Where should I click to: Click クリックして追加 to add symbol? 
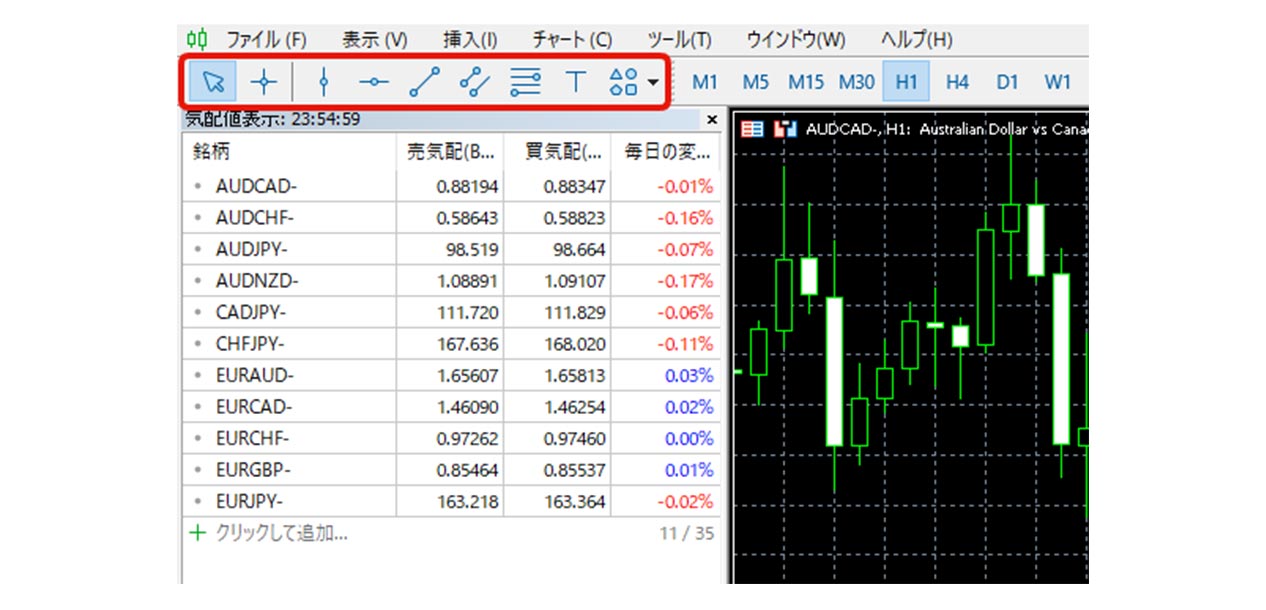pyautogui.click(x=282, y=533)
